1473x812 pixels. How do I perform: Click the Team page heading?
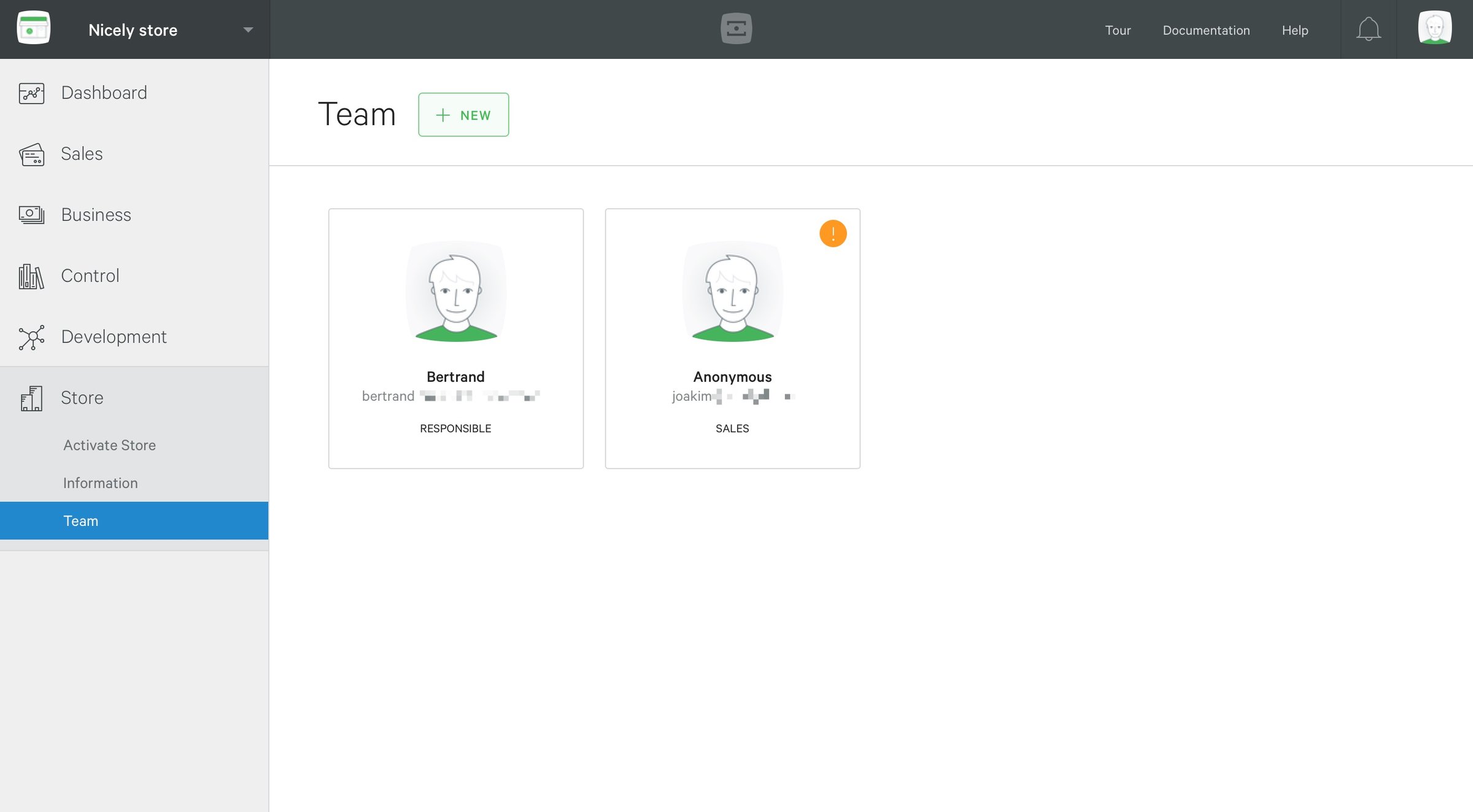click(x=357, y=114)
